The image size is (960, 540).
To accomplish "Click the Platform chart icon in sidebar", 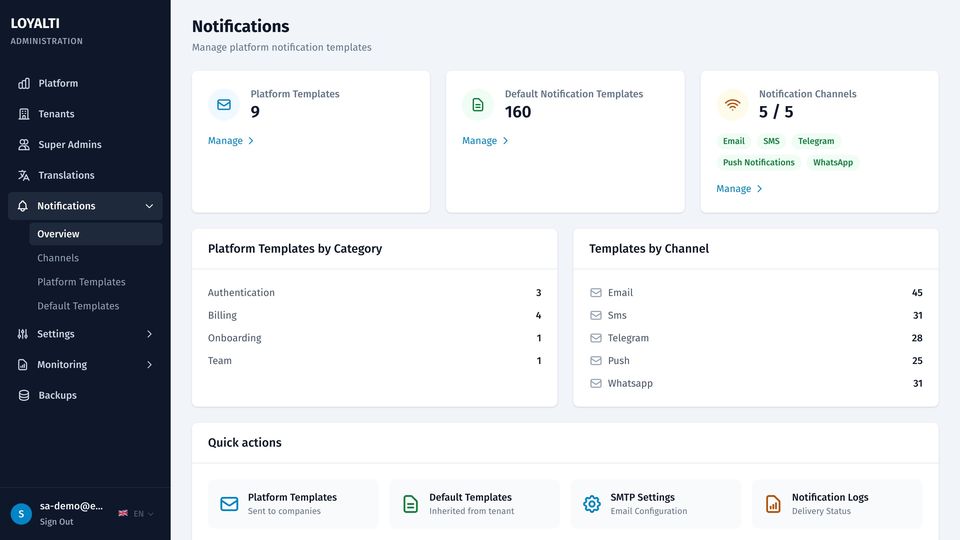I will click(24, 83).
